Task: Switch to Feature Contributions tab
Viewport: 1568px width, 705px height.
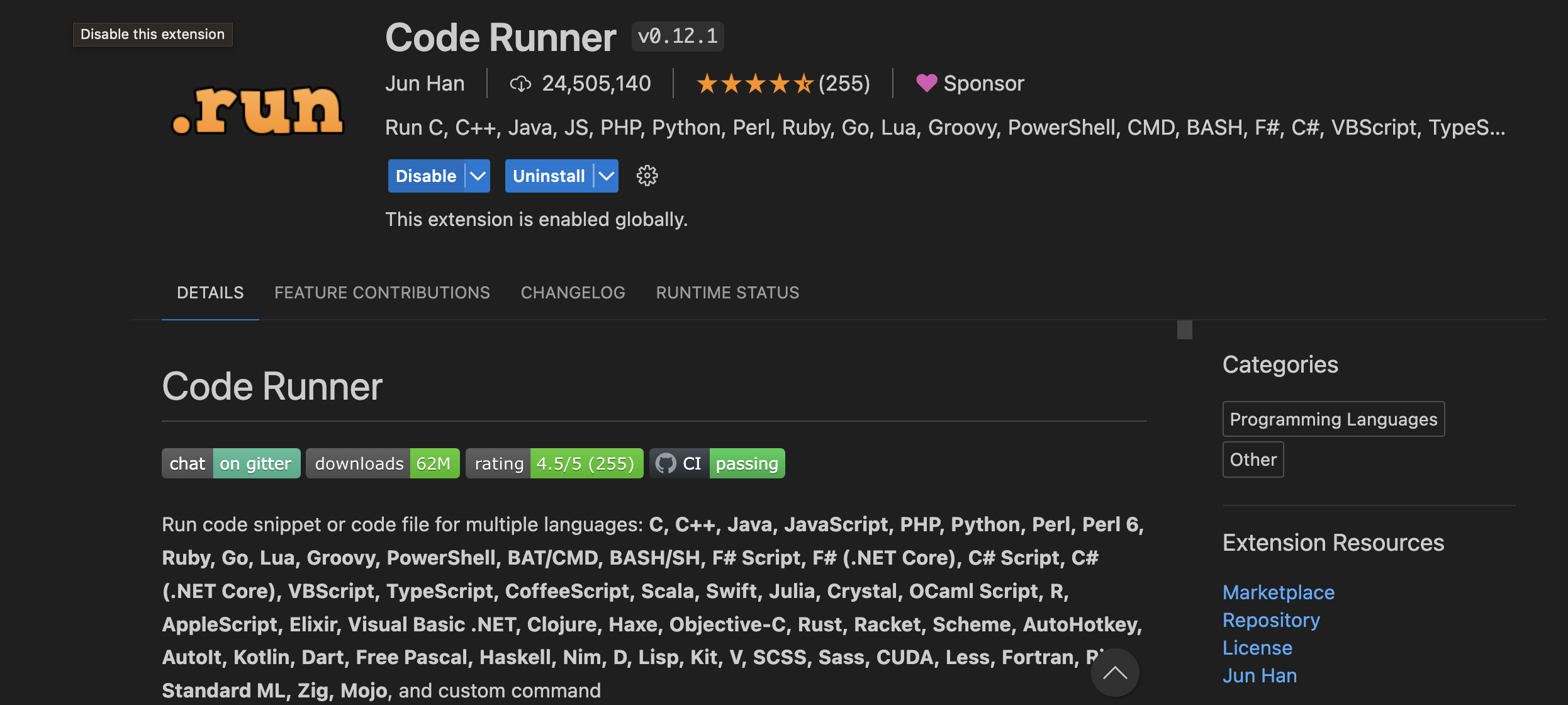Action: [x=382, y=293]
